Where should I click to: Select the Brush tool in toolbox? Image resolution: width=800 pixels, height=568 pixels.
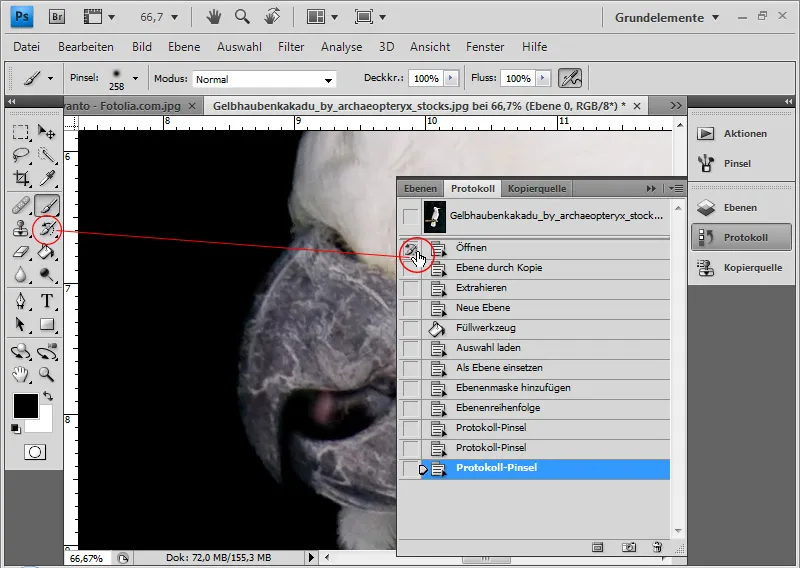pos(47,206)
